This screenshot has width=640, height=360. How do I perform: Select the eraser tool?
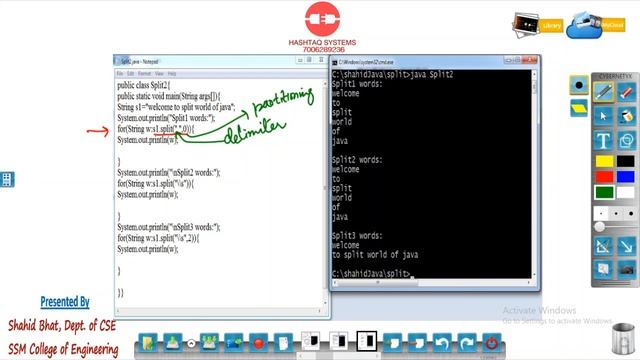tap(626, 92)
